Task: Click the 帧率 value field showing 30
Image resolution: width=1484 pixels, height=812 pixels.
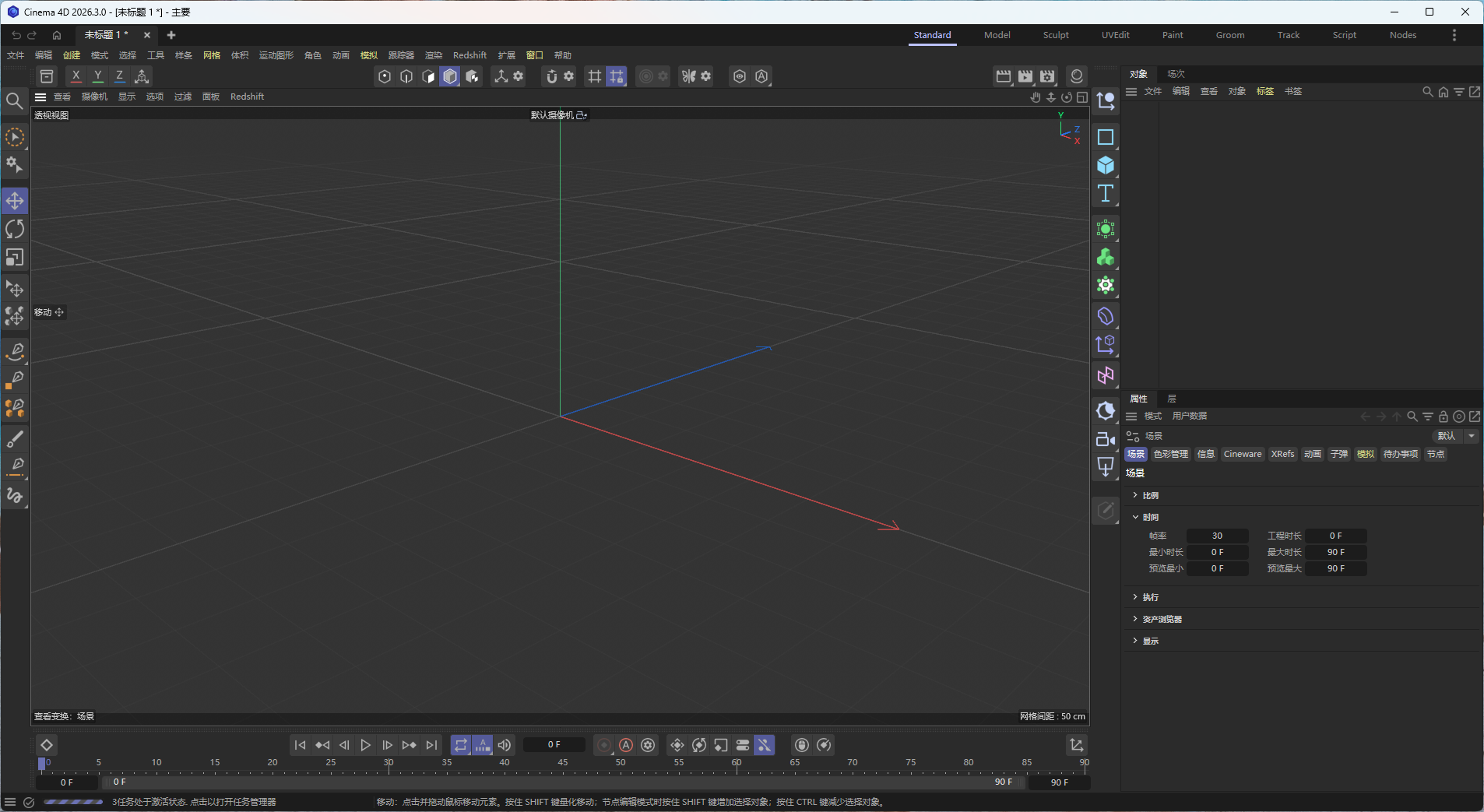Action: (1217, 536)
